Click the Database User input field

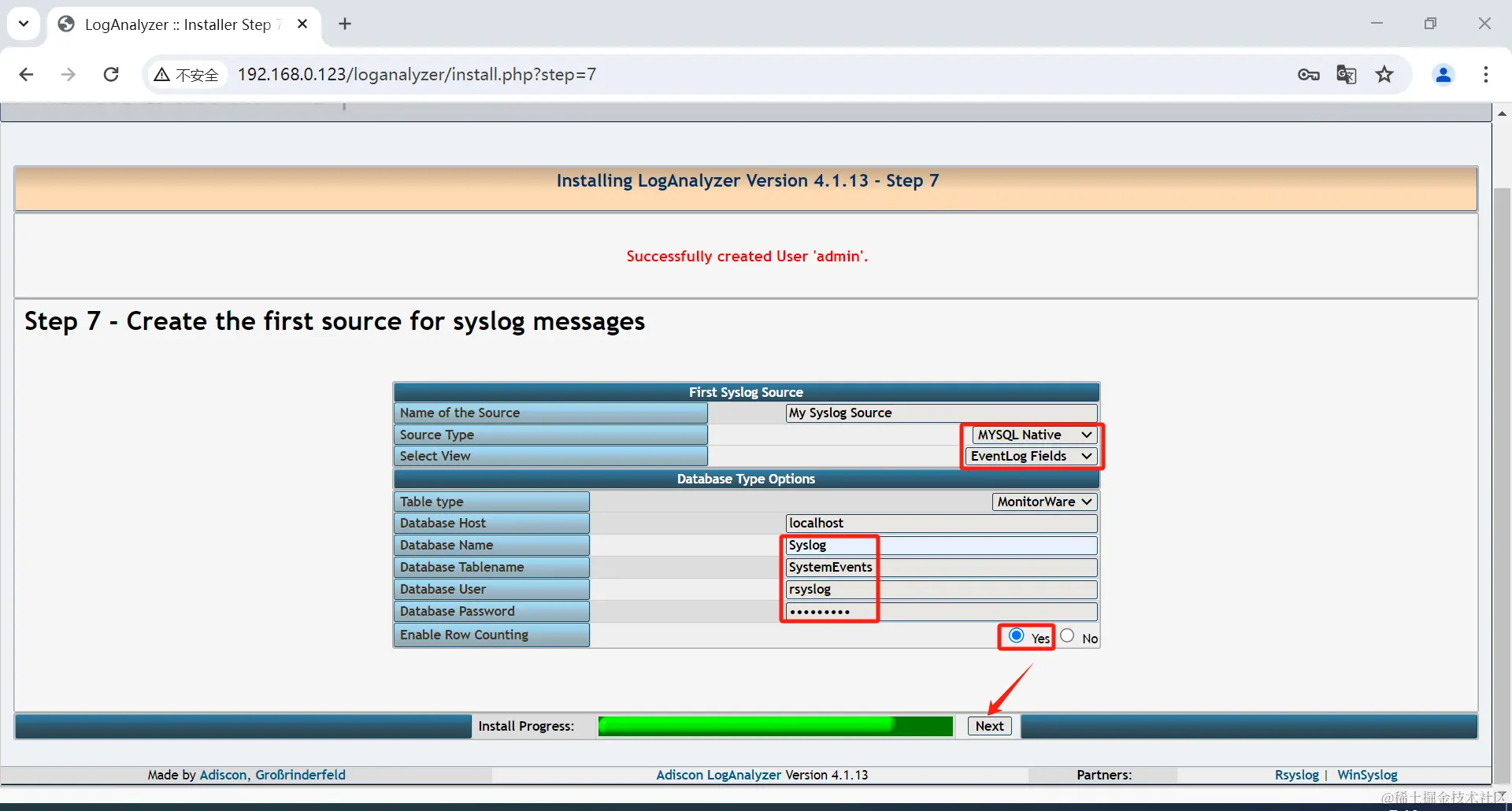pyautogui.click(x=942, y=589)
